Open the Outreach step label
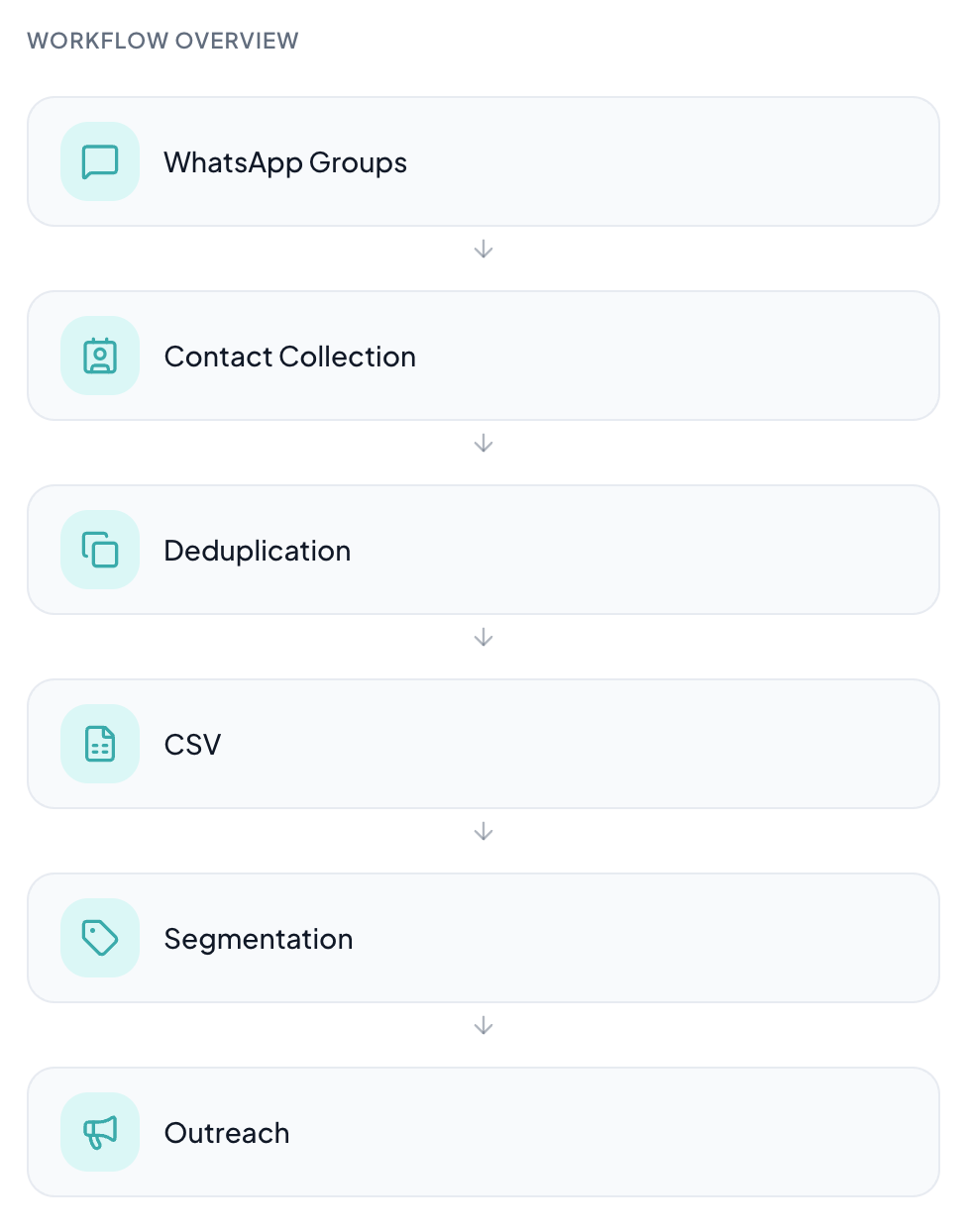969x1232 pixels. coord(227,1133)
